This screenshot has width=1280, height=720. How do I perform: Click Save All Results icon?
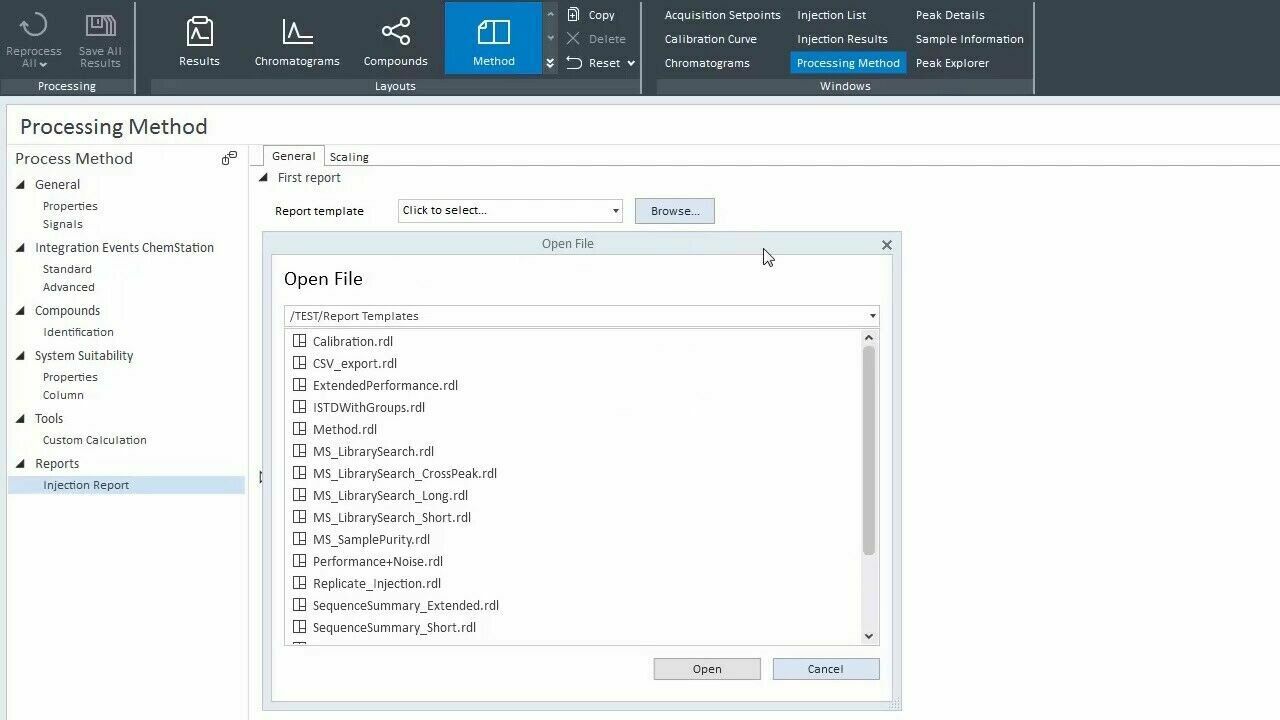pos(100,27)
